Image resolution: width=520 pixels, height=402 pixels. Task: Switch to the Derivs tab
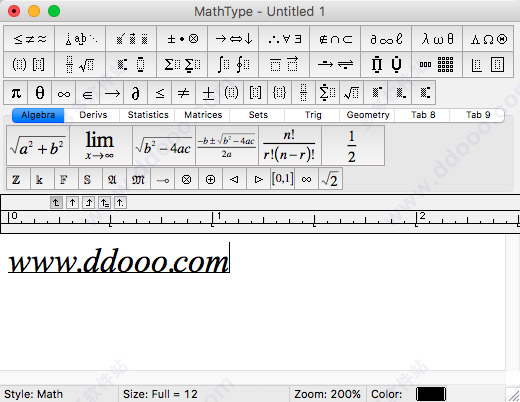[x=93, y=115]
